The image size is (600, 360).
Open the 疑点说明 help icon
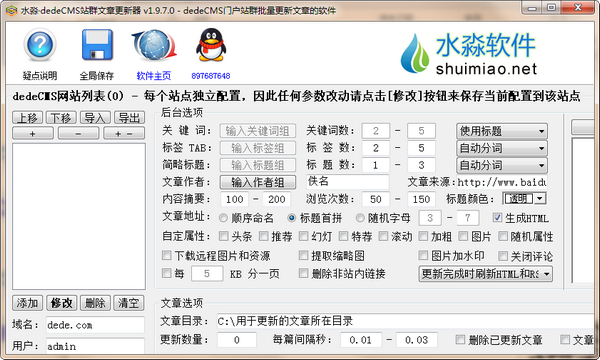point(40,45)
